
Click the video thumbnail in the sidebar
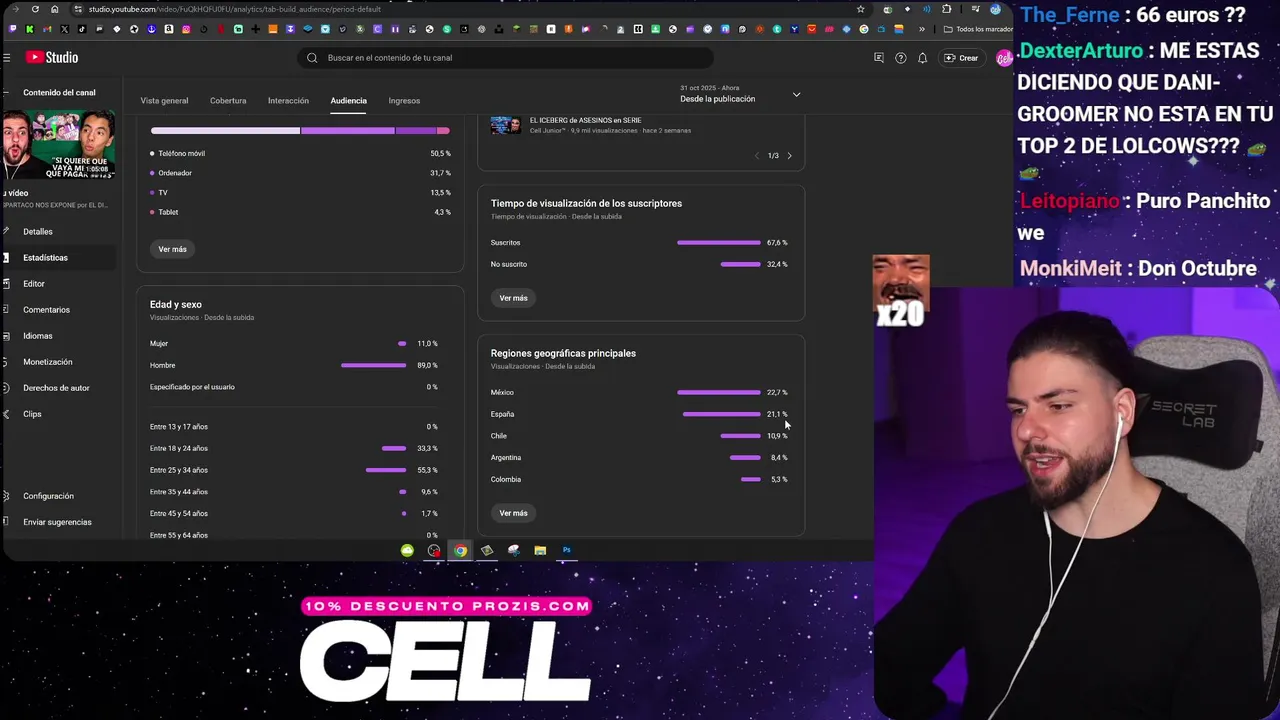point(58,146)
